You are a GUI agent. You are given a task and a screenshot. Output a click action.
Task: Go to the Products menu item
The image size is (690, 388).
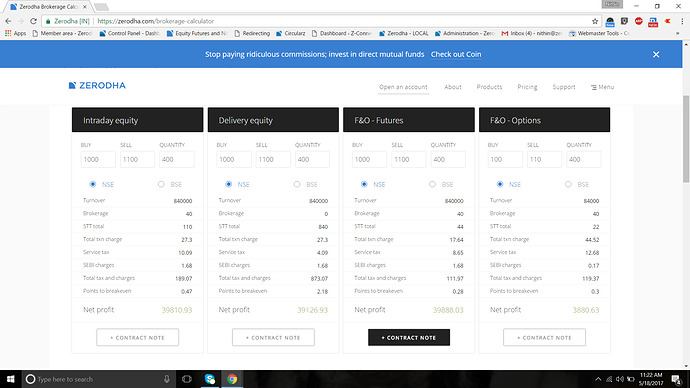489,87
